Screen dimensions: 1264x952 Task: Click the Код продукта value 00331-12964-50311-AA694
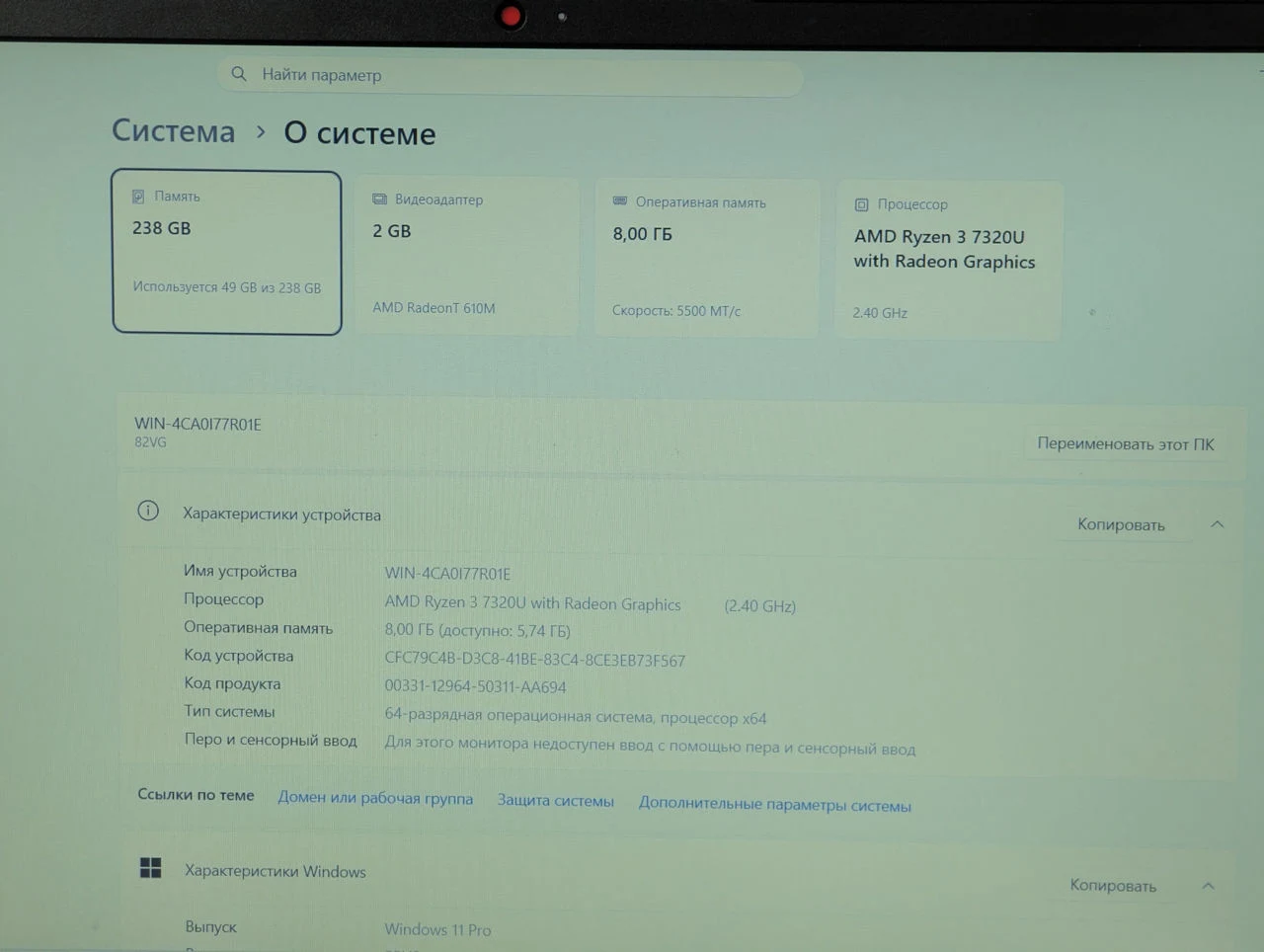point(475,686)
